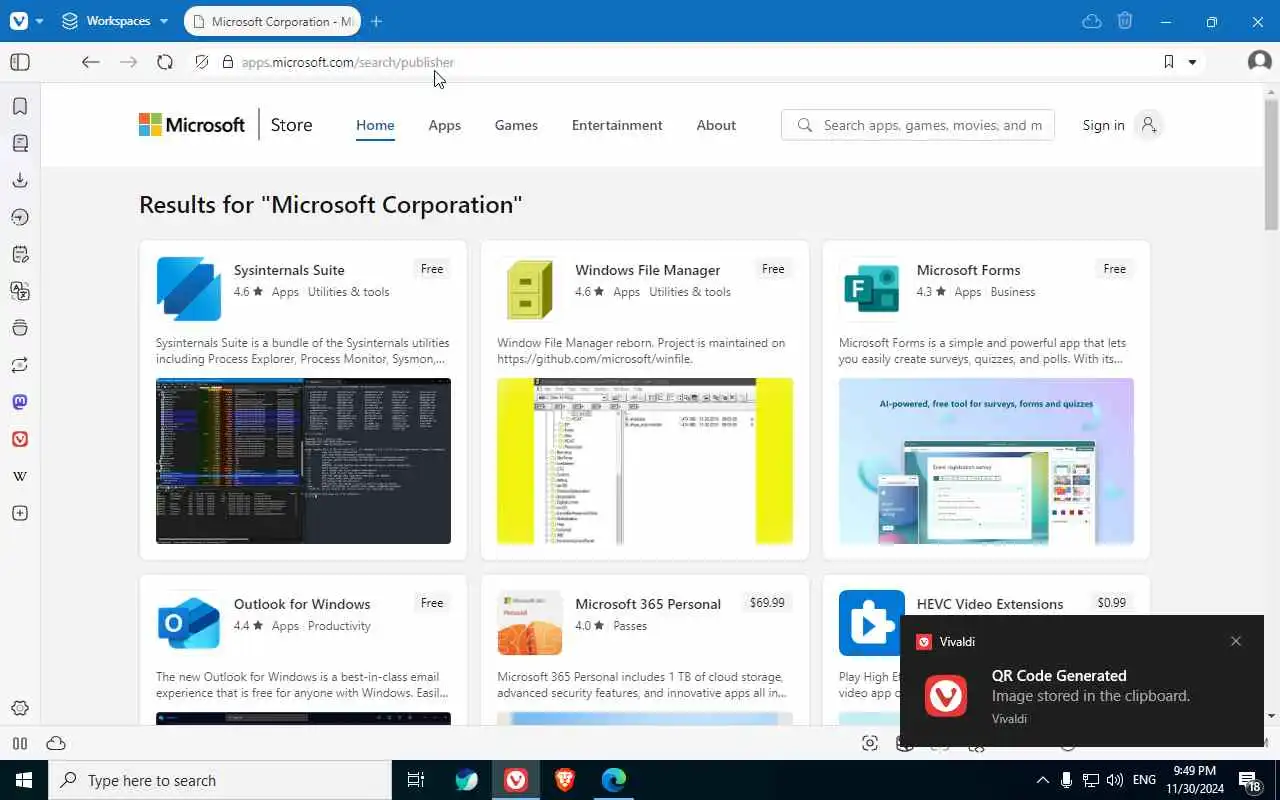1280x800 pixels.
Task: Click the Store link in header
Action: click(291, 125)
